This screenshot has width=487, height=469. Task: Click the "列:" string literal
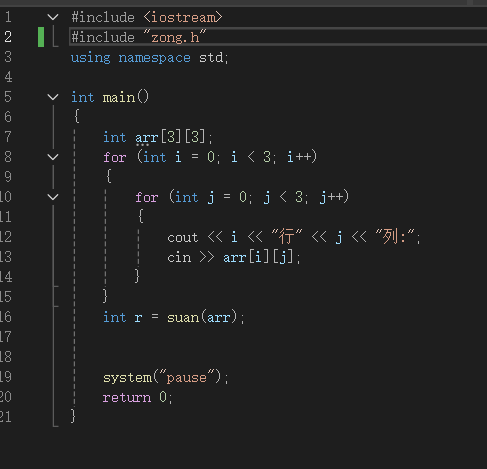tap(395, 237)
